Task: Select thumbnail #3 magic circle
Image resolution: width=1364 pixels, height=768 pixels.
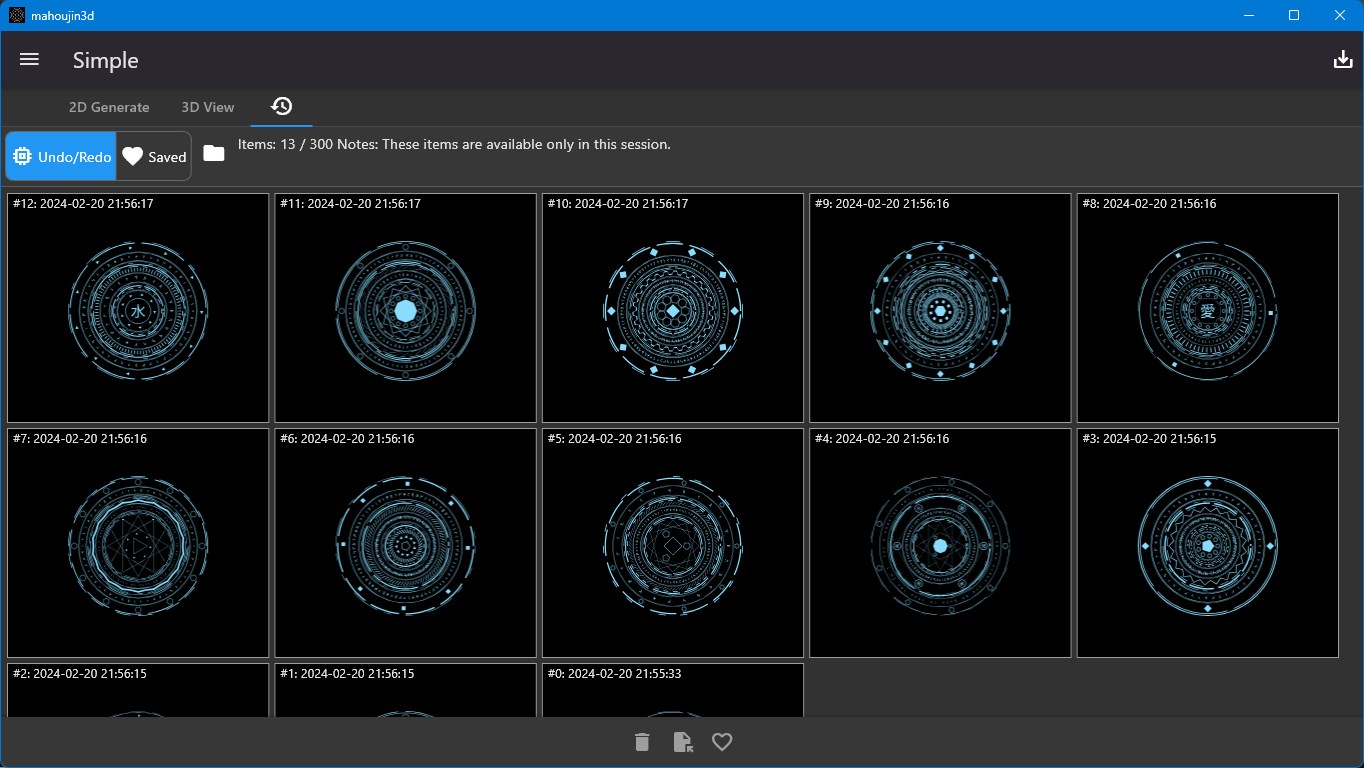Action: click(x=1208, y=543)
